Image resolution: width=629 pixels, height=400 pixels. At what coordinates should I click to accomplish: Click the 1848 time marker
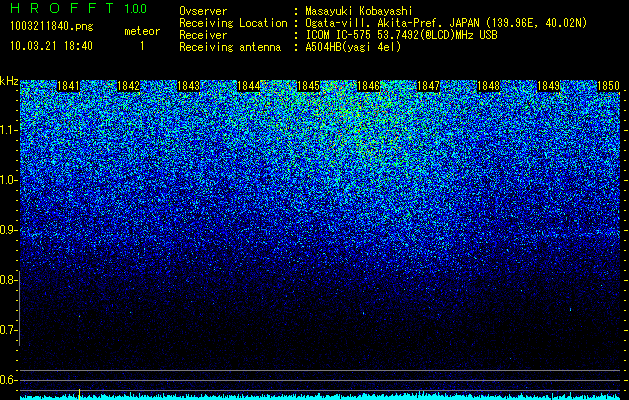[489, 86]
